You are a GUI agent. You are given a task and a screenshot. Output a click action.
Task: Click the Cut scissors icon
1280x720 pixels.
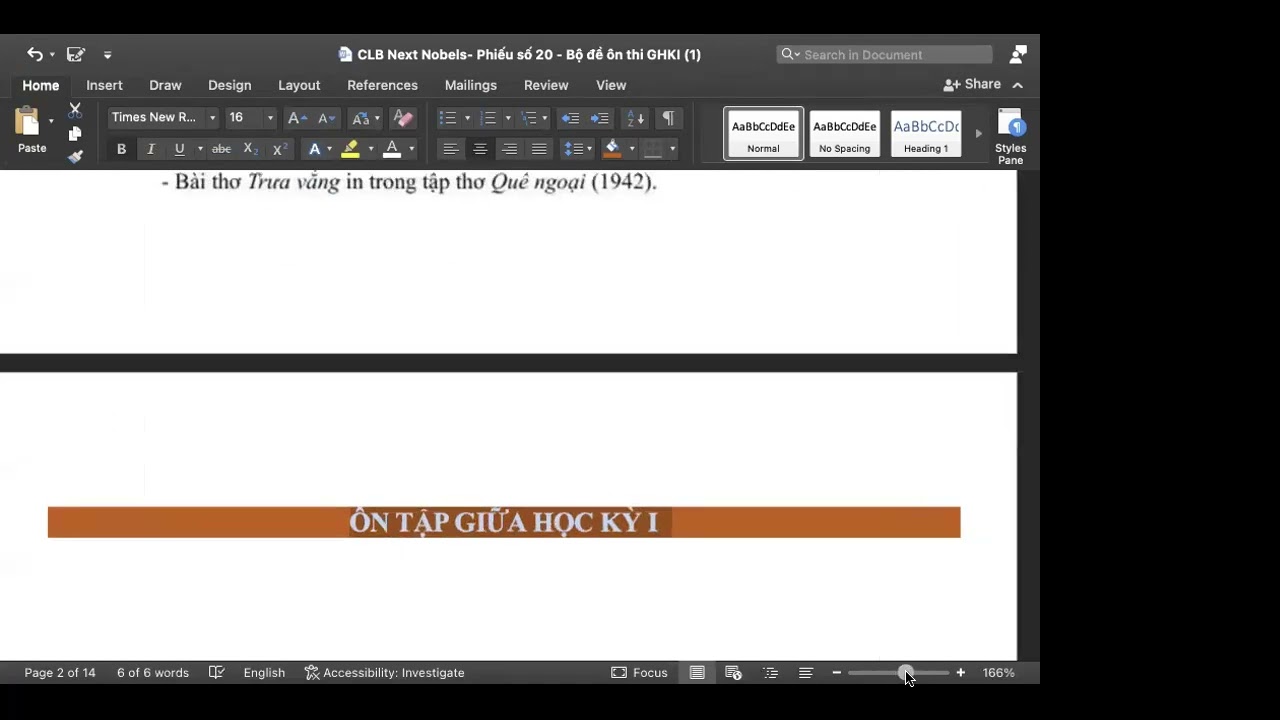tap(75, 110)
